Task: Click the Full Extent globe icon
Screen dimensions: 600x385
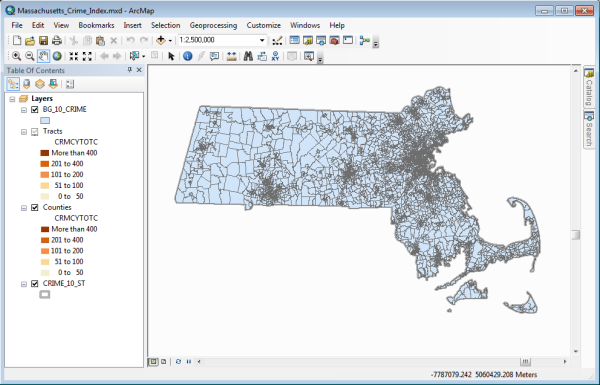Action: click(x=57, y=56)
